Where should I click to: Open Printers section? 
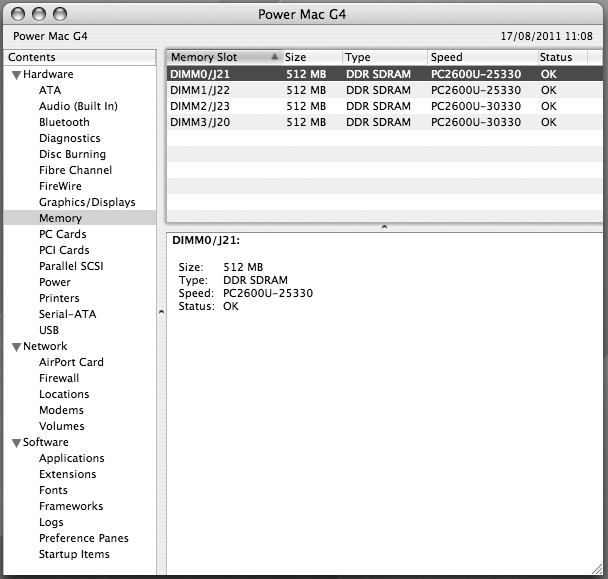[x=59, y=298]
